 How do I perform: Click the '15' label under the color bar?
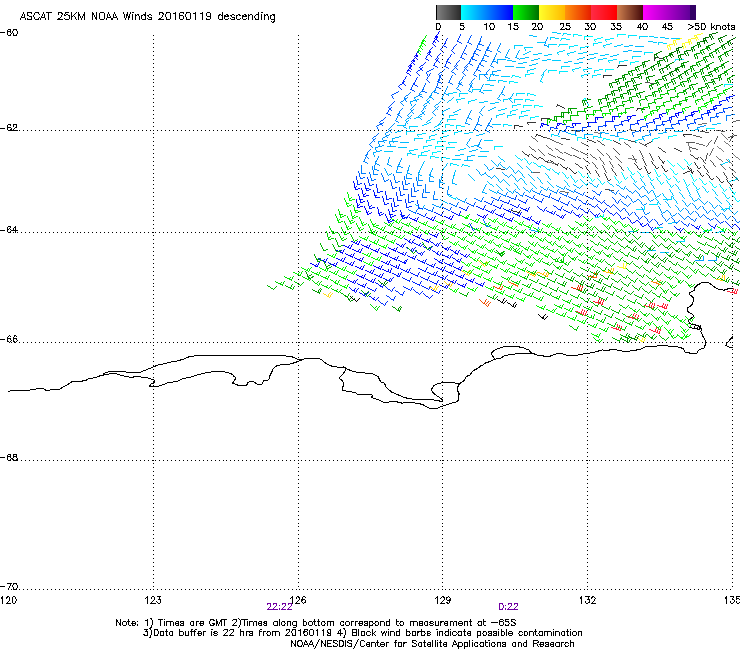click(x=513, y=27)
